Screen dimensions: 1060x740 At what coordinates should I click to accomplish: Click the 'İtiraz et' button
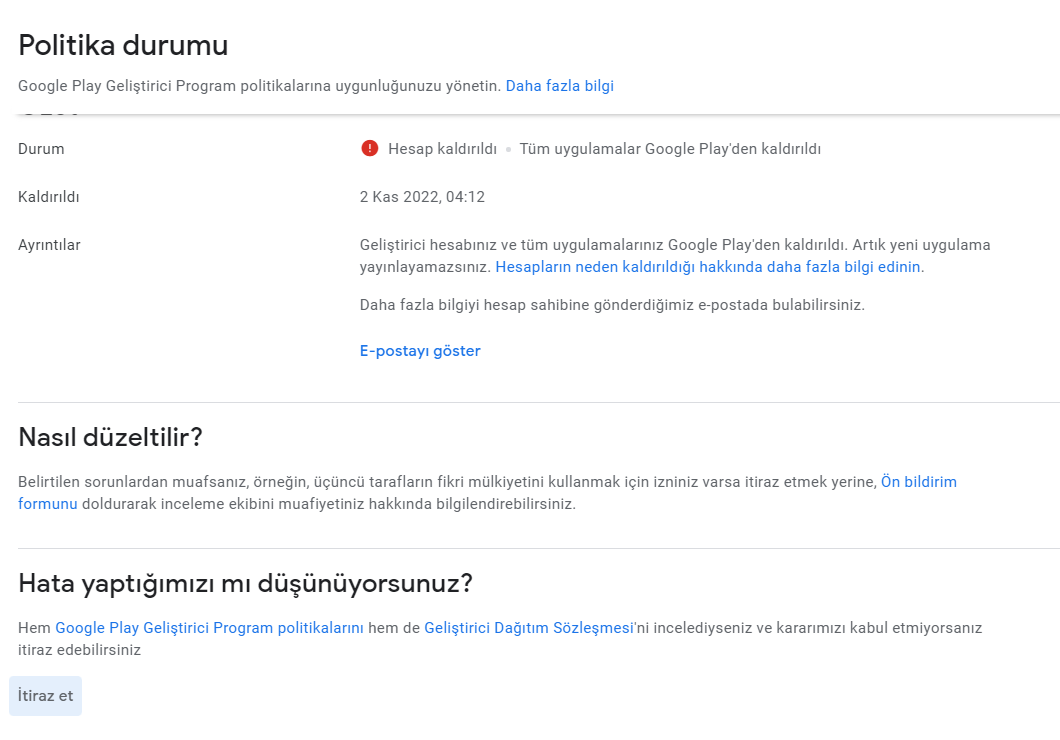pyautogui.click(x=45, y=695)
